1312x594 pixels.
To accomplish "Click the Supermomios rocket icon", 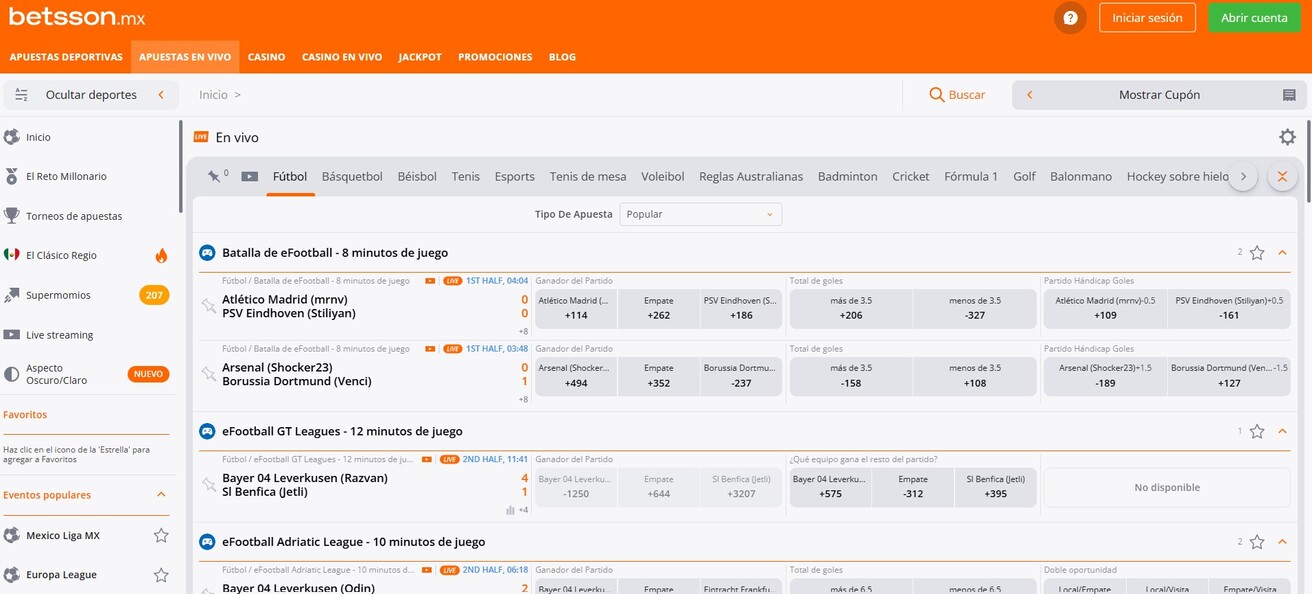I will click(12, 295).
